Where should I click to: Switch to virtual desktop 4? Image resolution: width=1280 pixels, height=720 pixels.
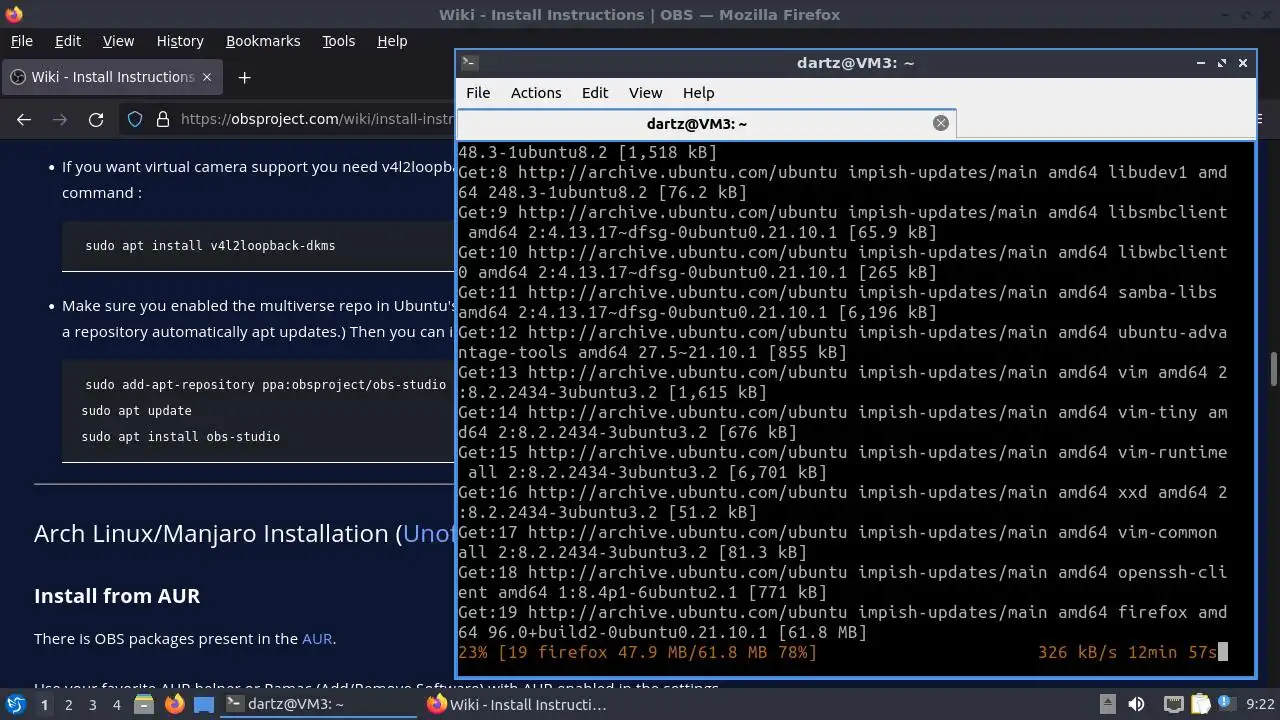click(116, 704)
